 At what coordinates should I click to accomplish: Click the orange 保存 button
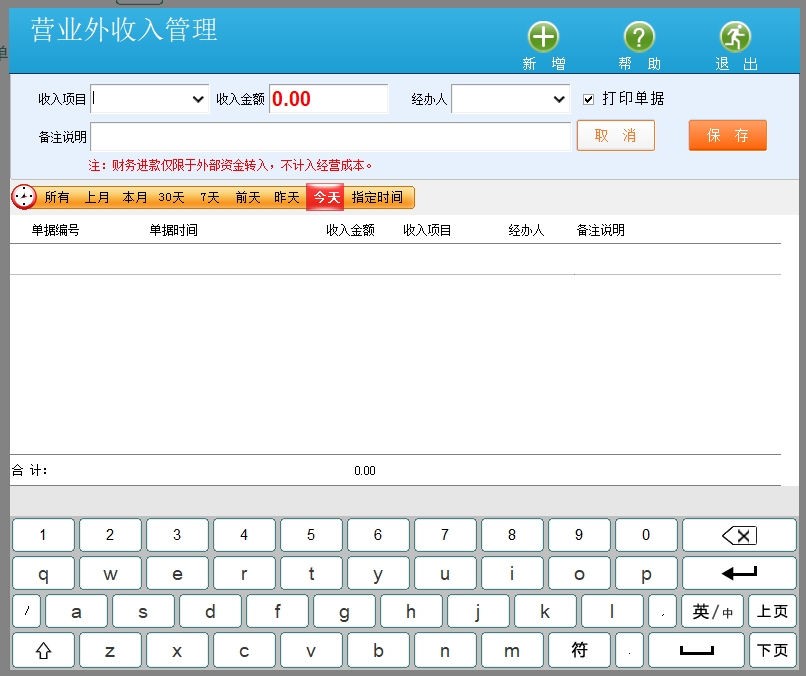click(x=727, y=135)
